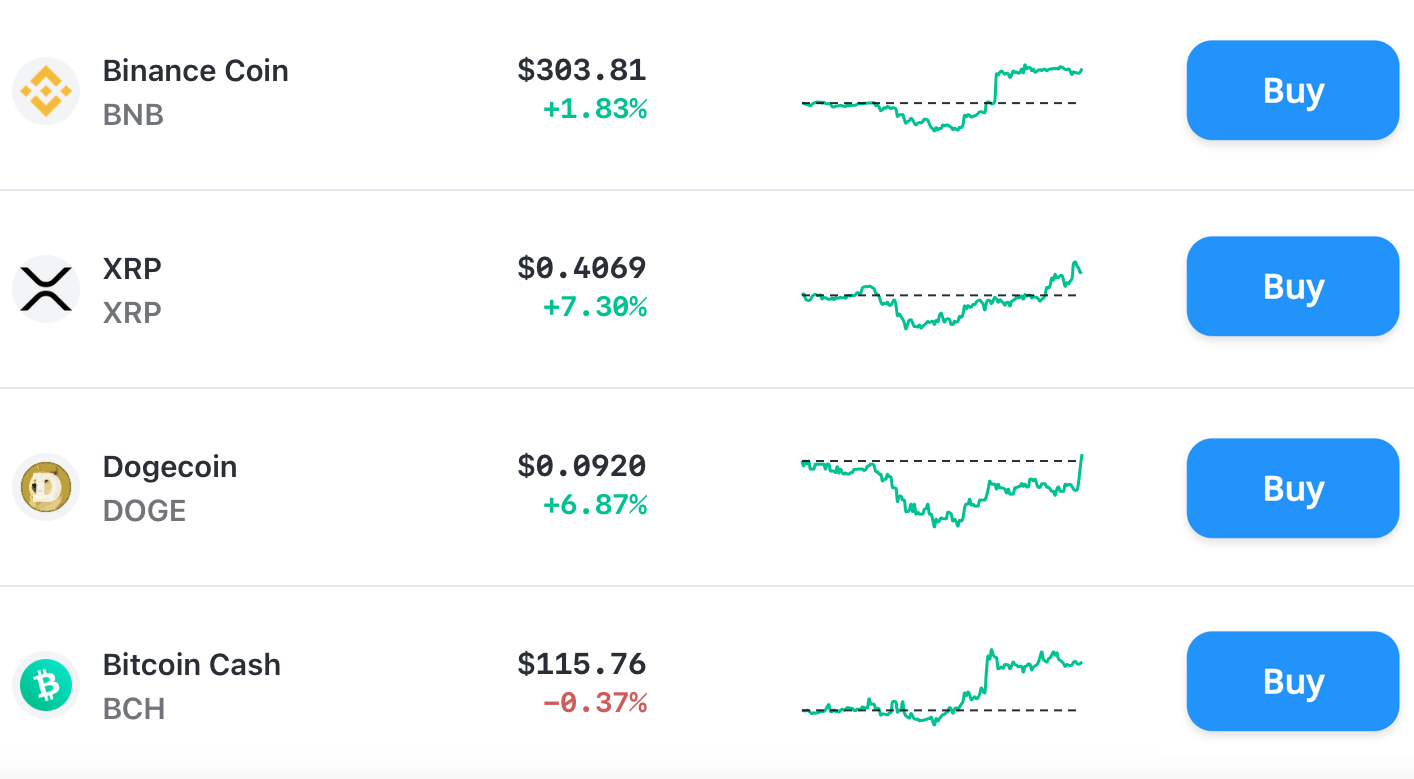This screenshot has width=1414, height=779.
Task: Click the Binance Coin logo icon
Action: (x=45, y=91)
